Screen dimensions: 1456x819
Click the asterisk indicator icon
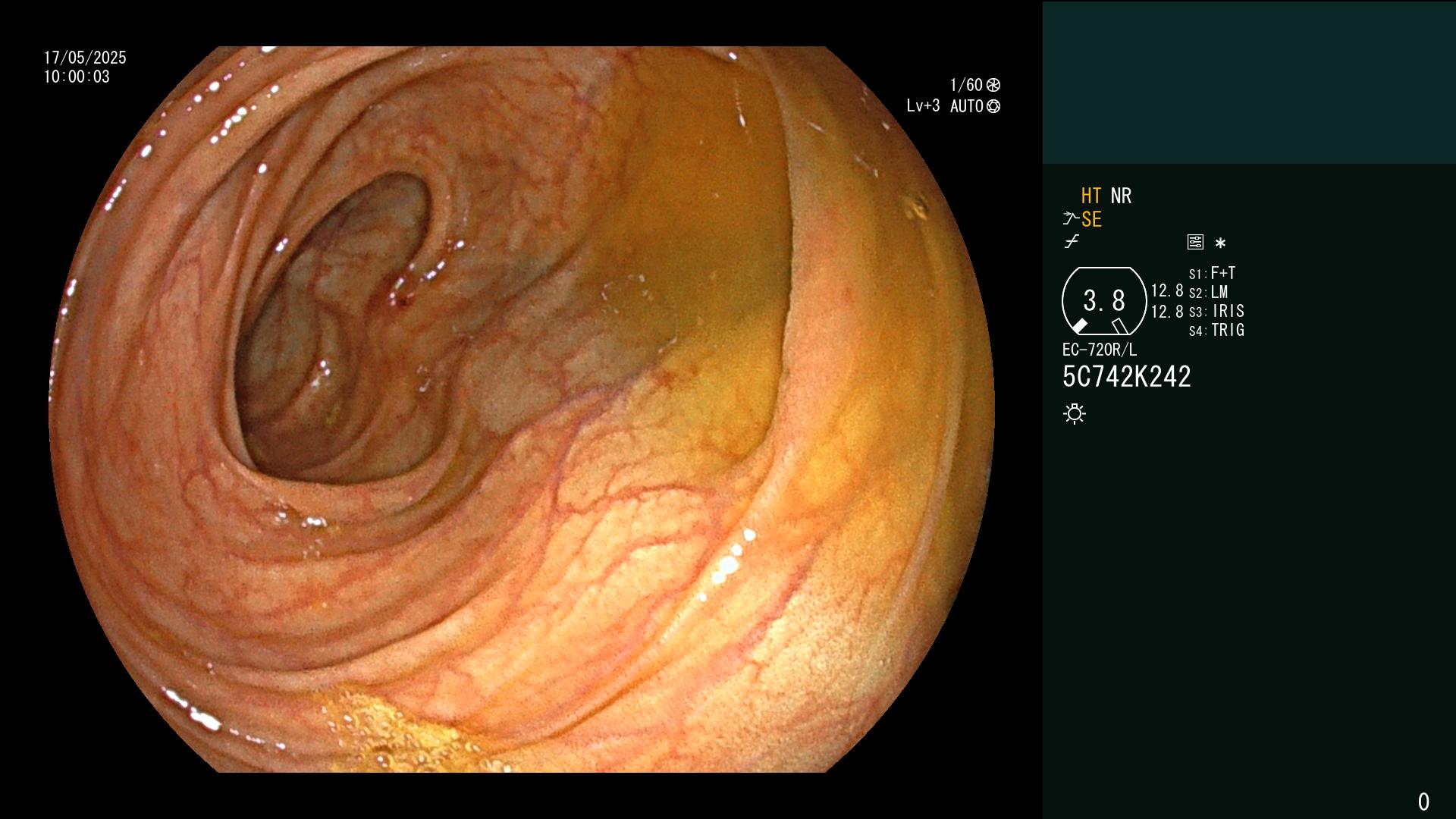pyautogui.click(x=1220, y=243)
